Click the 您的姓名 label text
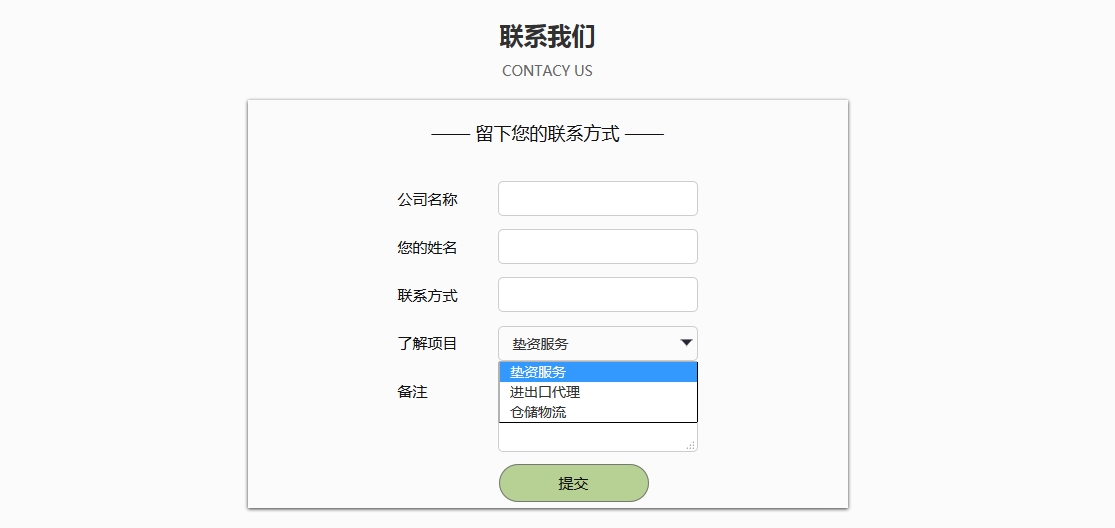 click(427, 248)
